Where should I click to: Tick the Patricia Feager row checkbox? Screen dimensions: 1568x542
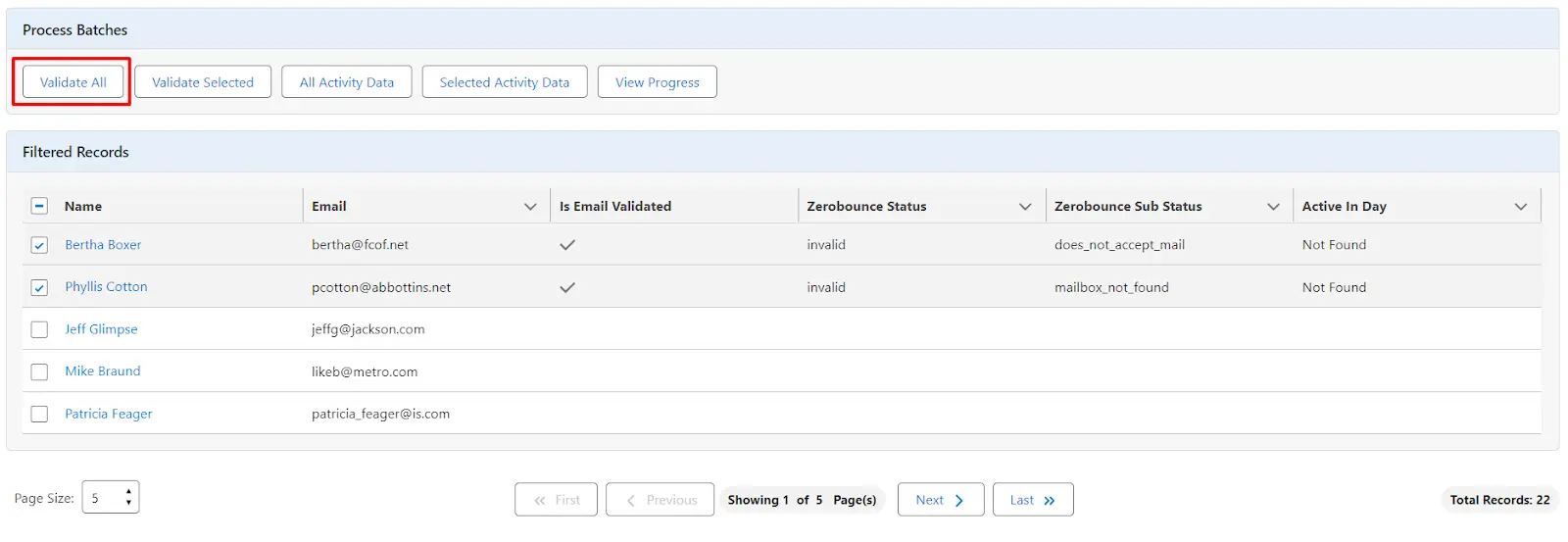(x=39, y=414)
